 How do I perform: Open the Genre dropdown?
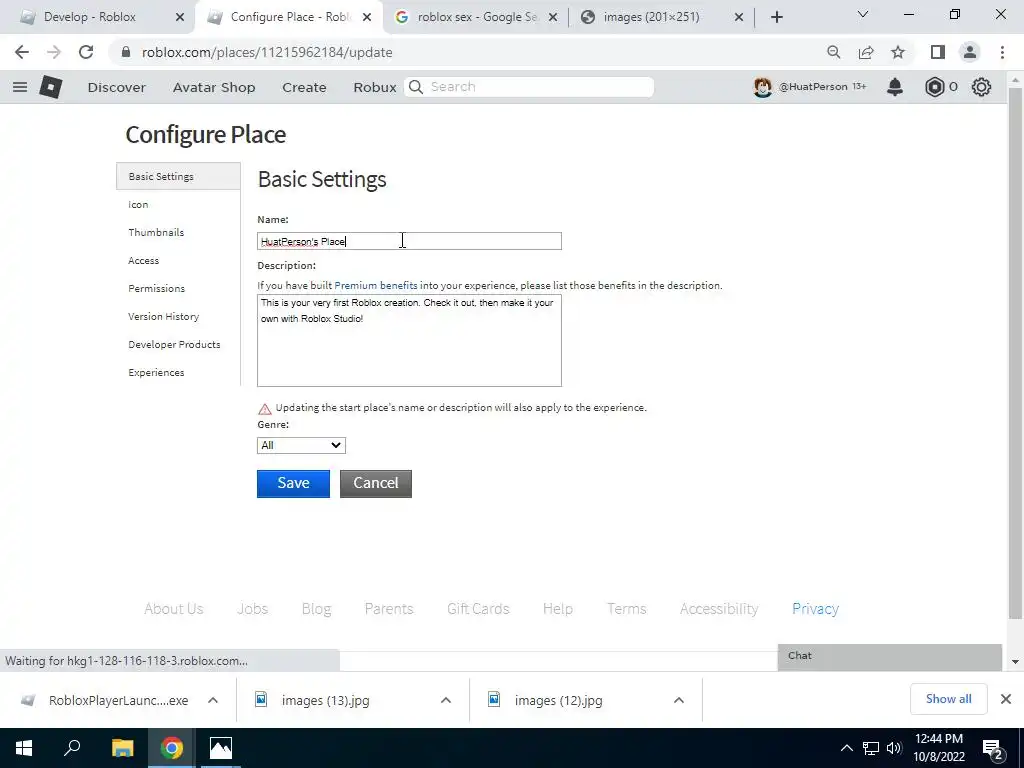[301, 445]
